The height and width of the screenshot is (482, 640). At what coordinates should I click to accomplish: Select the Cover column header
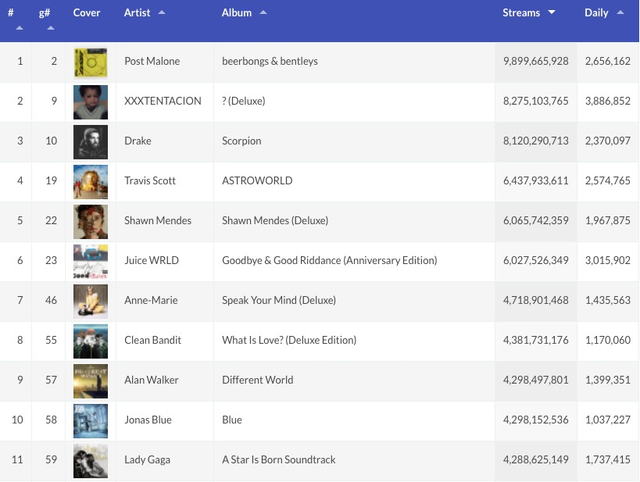coord(87,13)
